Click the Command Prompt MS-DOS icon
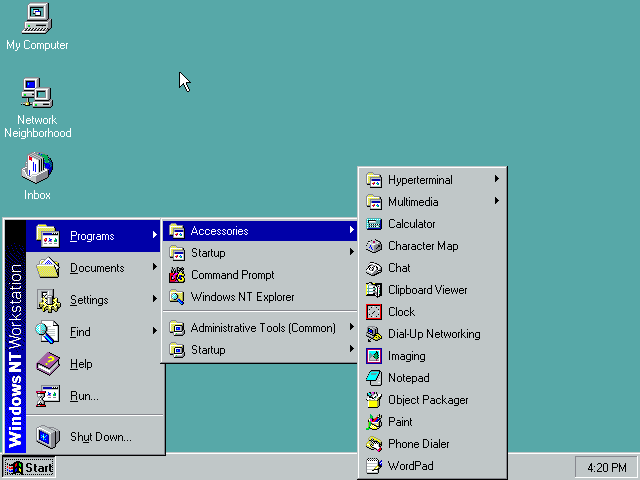 [177, 275]
